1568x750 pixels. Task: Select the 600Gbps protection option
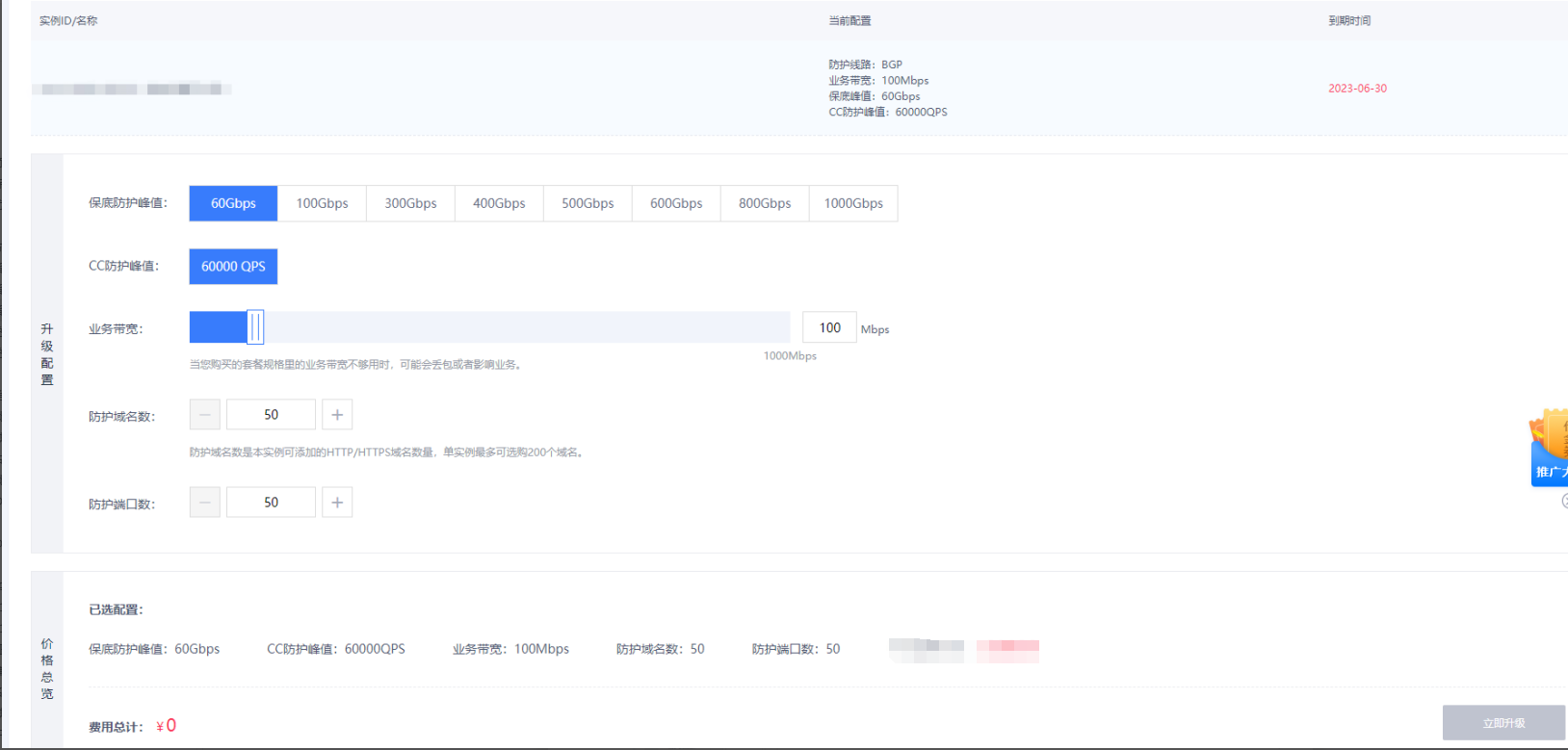point(676,203)
